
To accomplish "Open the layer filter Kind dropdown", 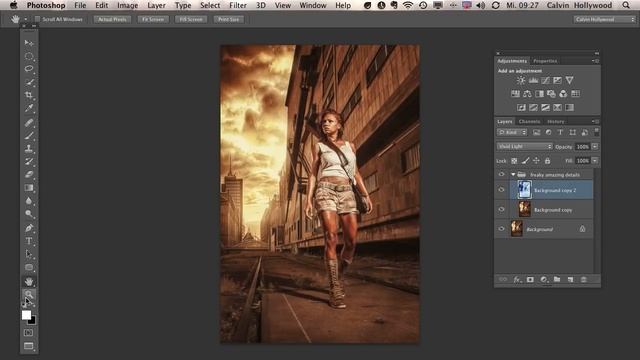I will point(512,132).
